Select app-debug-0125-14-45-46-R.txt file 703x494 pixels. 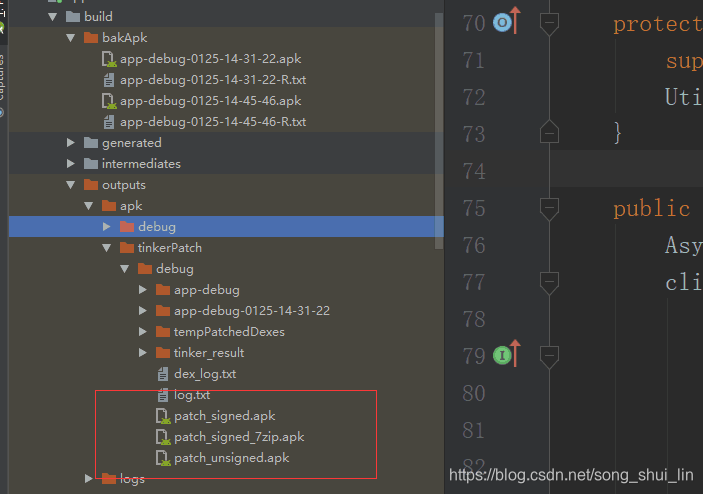(x=213, y=122)
